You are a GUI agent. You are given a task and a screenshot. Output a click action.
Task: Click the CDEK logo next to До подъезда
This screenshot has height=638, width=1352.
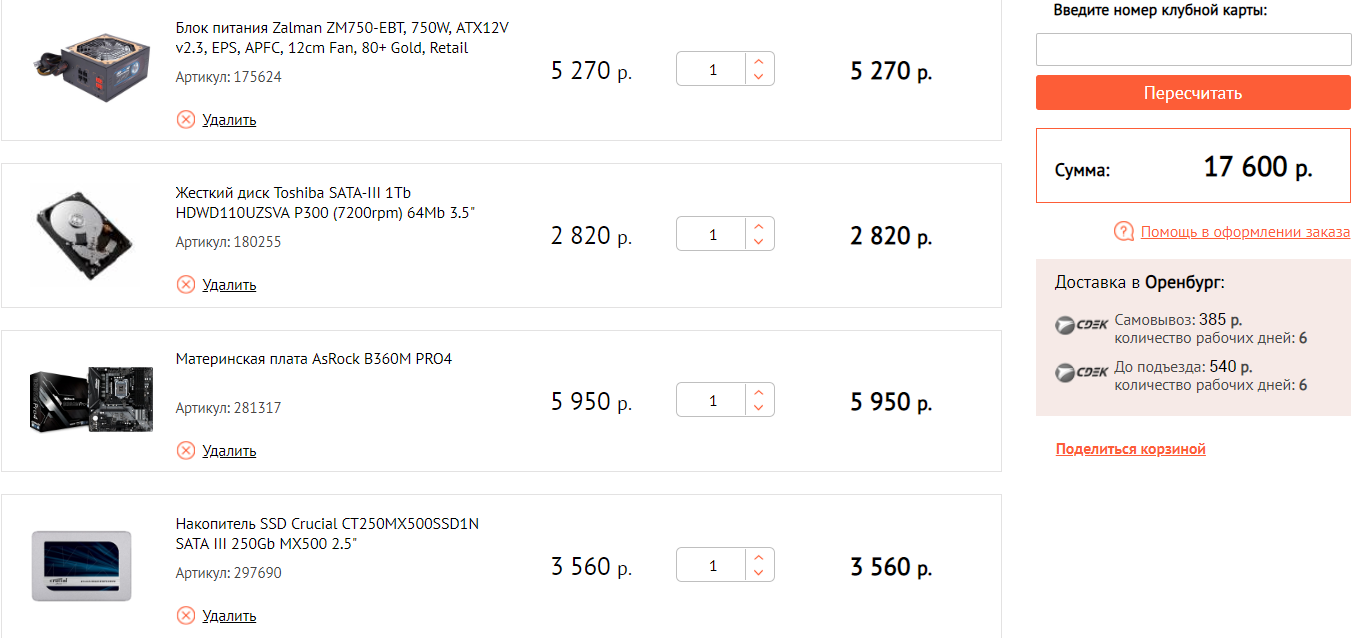click(1082, 372)
